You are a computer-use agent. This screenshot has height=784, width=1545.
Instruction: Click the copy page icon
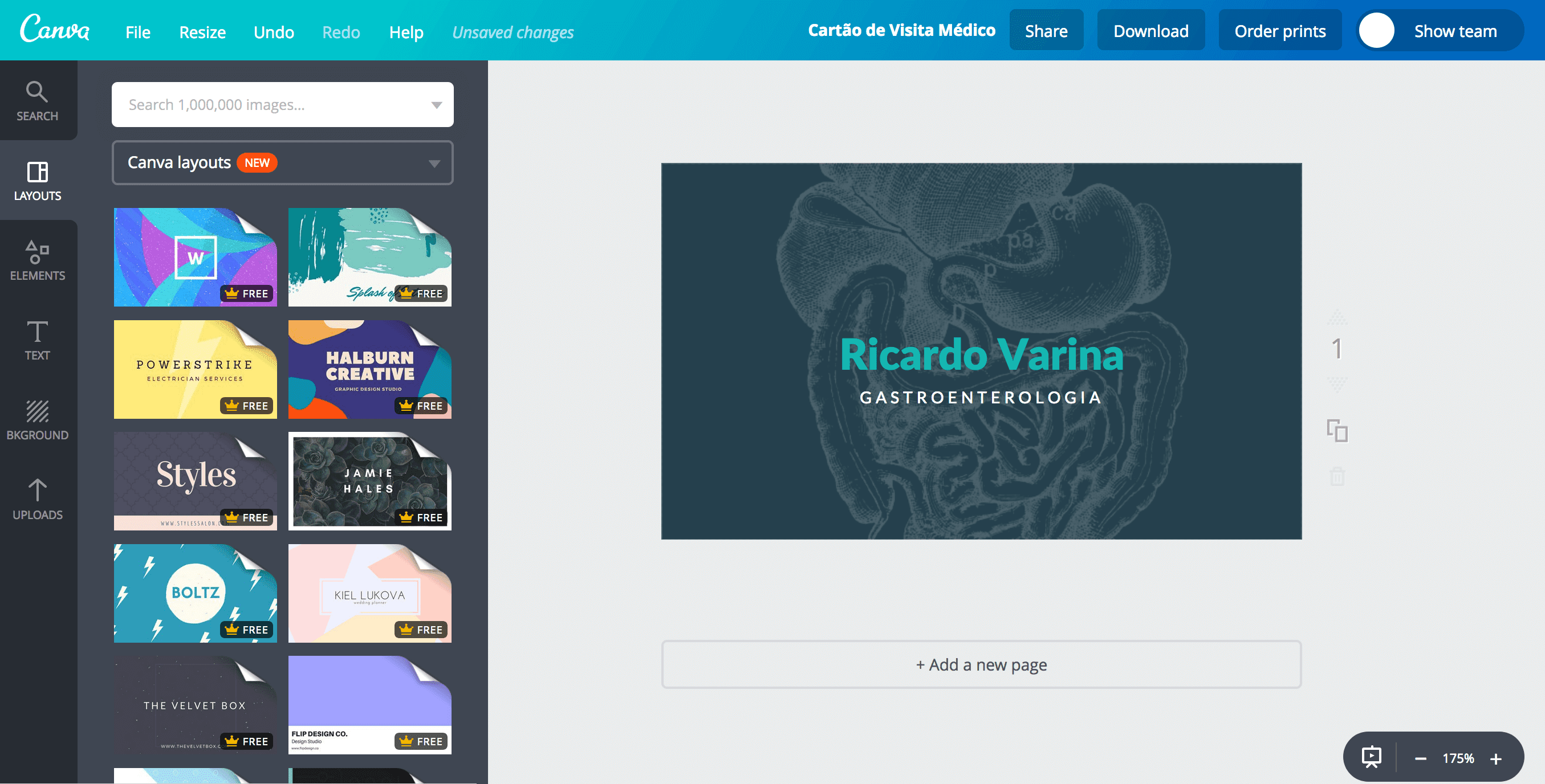1337,430
